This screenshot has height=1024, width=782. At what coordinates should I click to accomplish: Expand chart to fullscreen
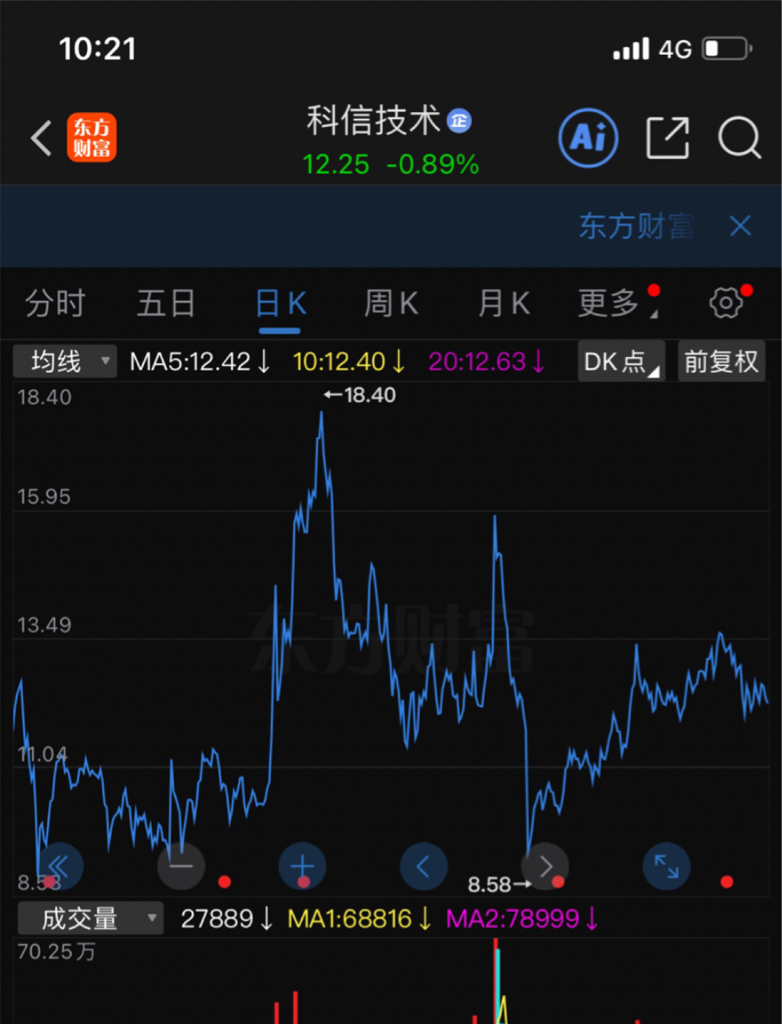coord(666,867)
